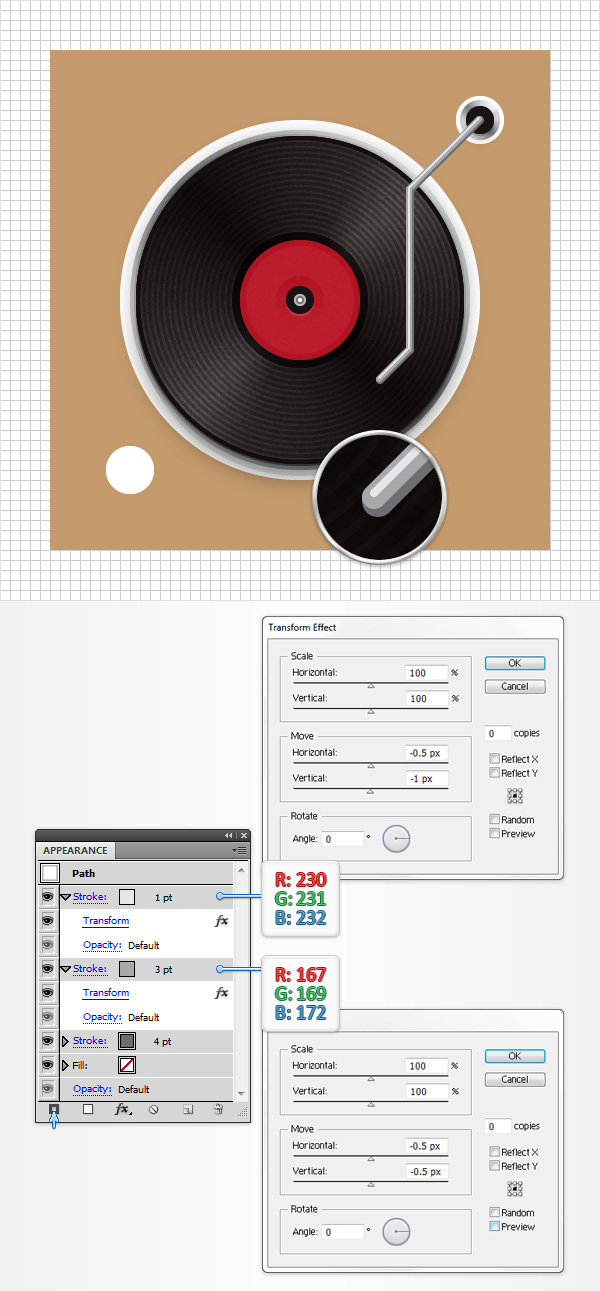Screen dimensions: 600x1291
Task: Click rotation angle dial in upper Transform dialog
Action: point(397,839)
